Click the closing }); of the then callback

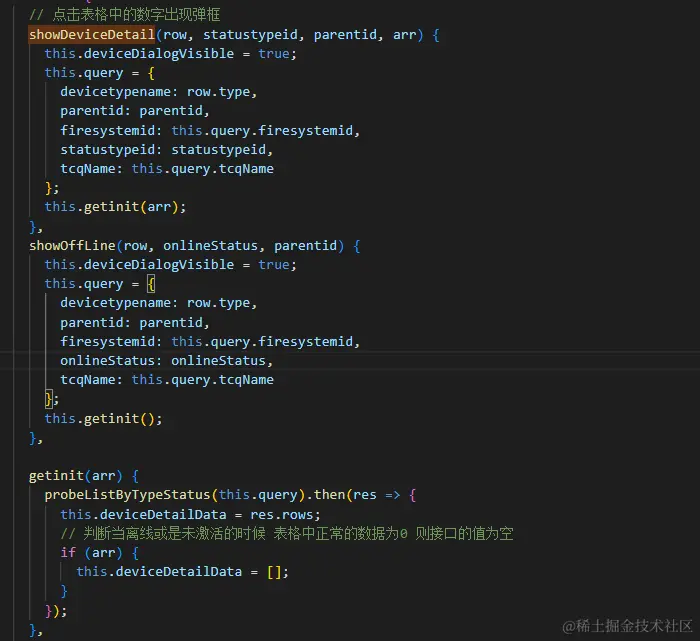(56, 611)
